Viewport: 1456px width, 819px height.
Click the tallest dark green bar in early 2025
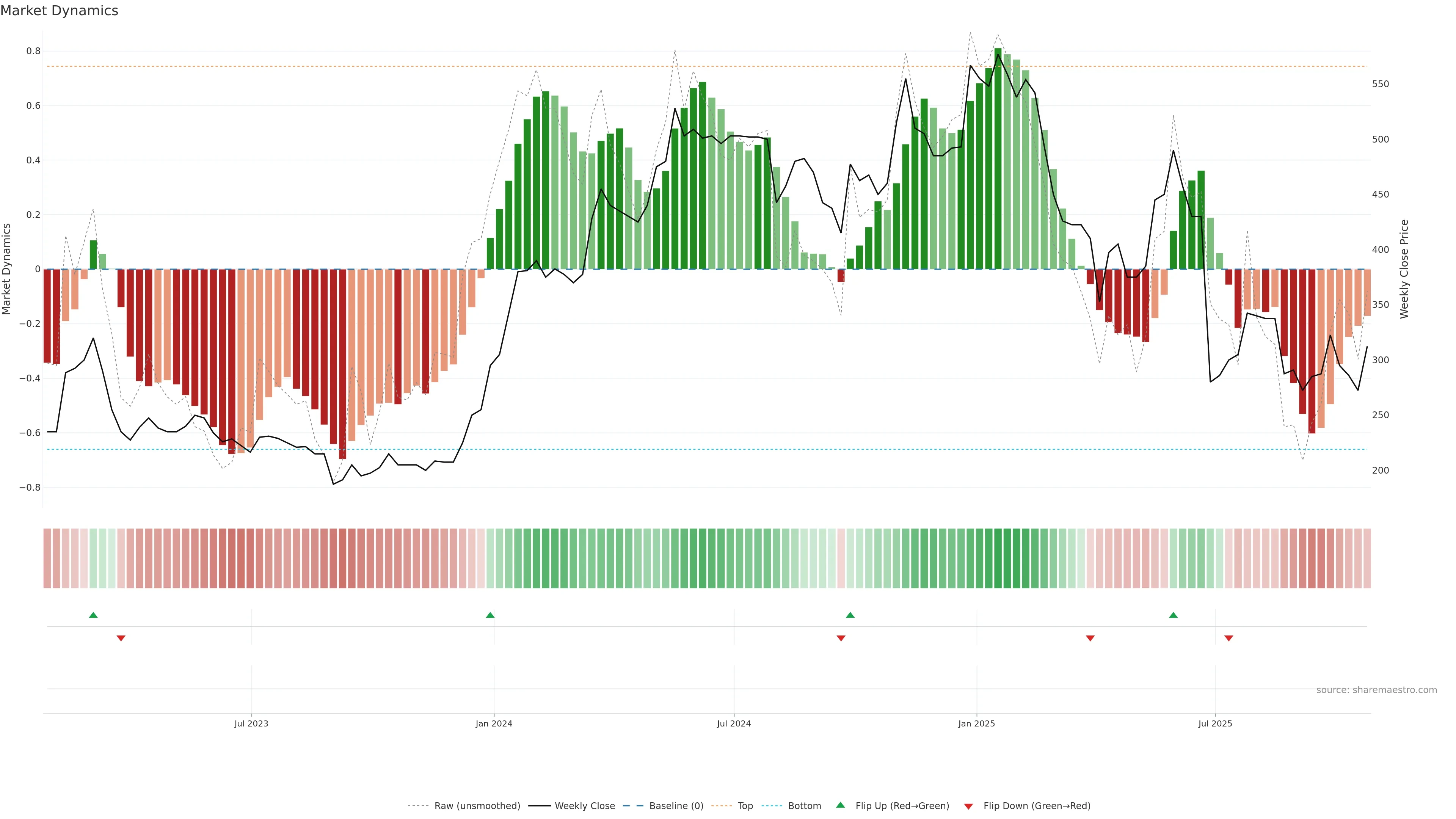click(x=998, y=158)
